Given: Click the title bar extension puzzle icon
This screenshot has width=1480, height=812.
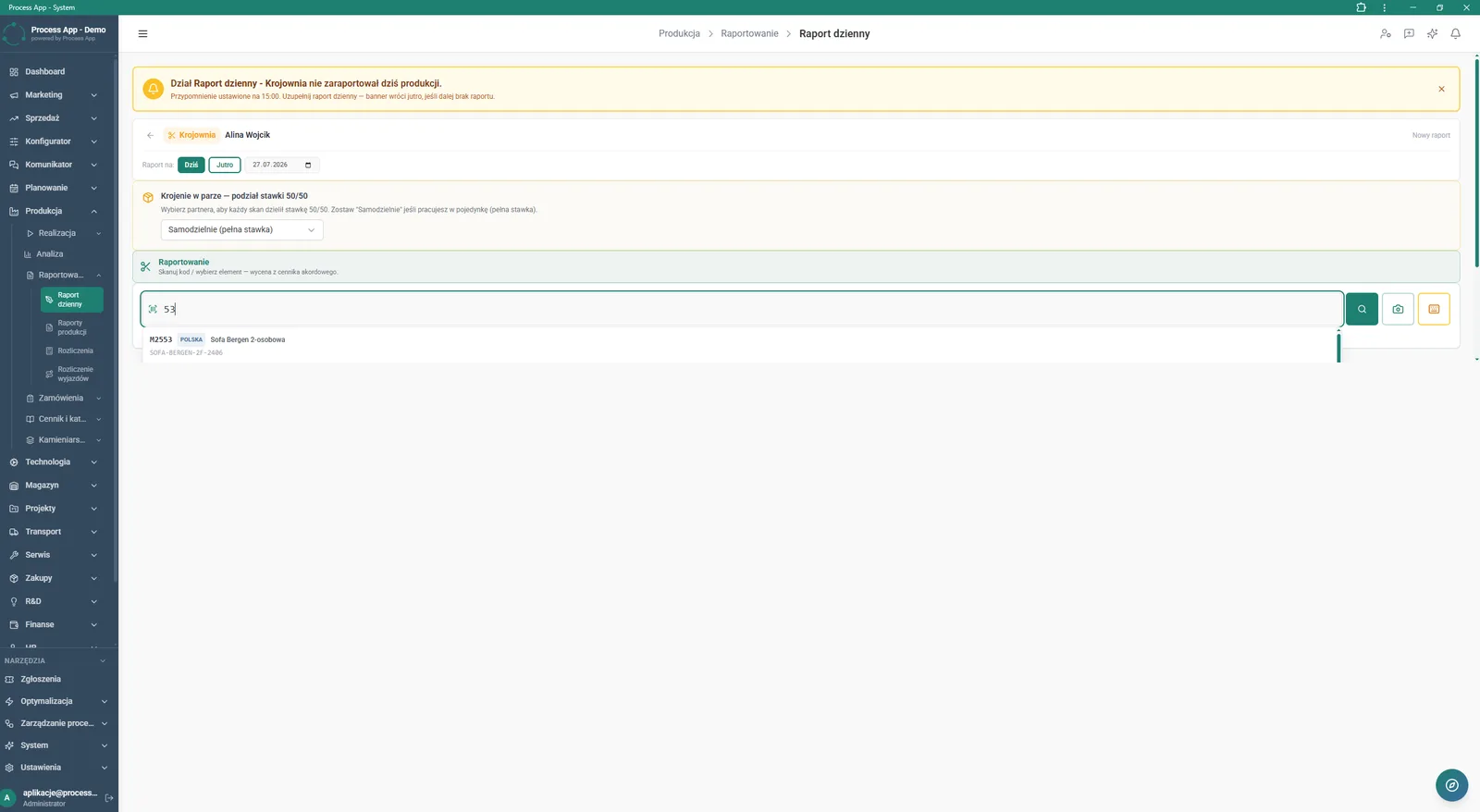Looking at the screenshot, I should point(1361,7).
